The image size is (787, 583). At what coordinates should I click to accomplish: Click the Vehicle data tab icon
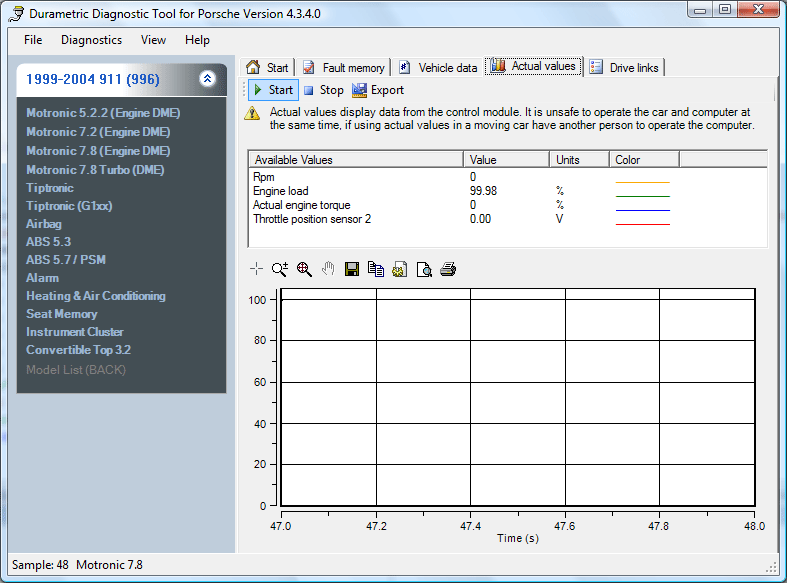pos(405,67)
